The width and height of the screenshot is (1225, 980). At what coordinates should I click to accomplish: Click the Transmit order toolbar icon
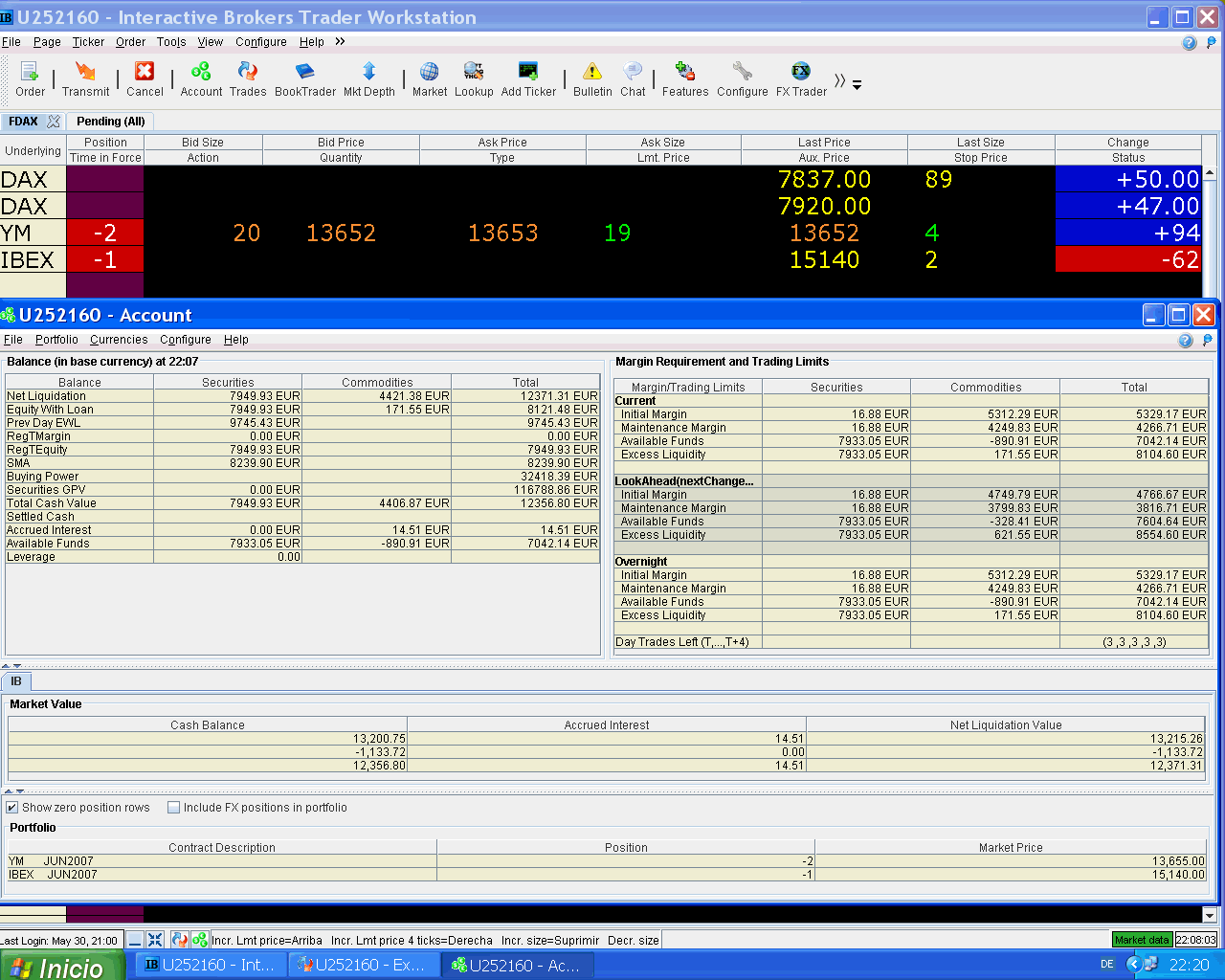point(85,78)
